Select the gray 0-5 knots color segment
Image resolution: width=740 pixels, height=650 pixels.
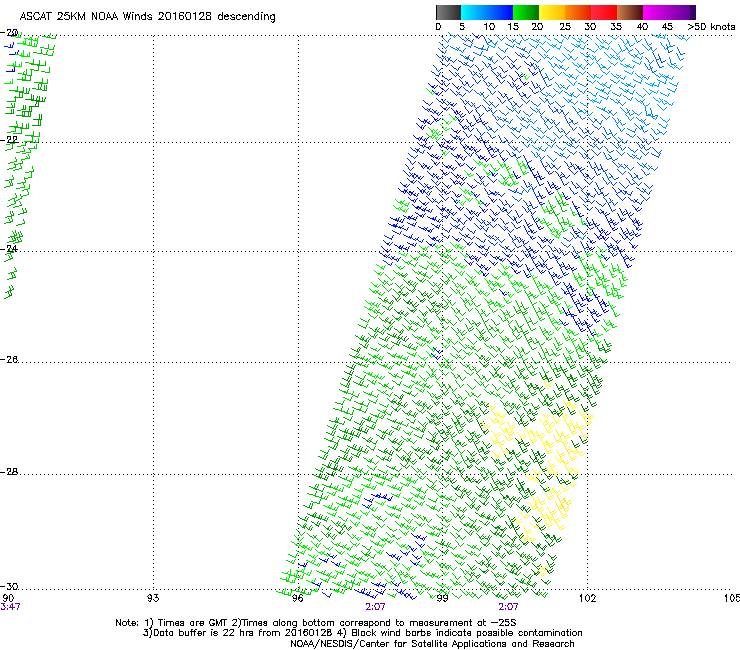(x=448, y=12)
